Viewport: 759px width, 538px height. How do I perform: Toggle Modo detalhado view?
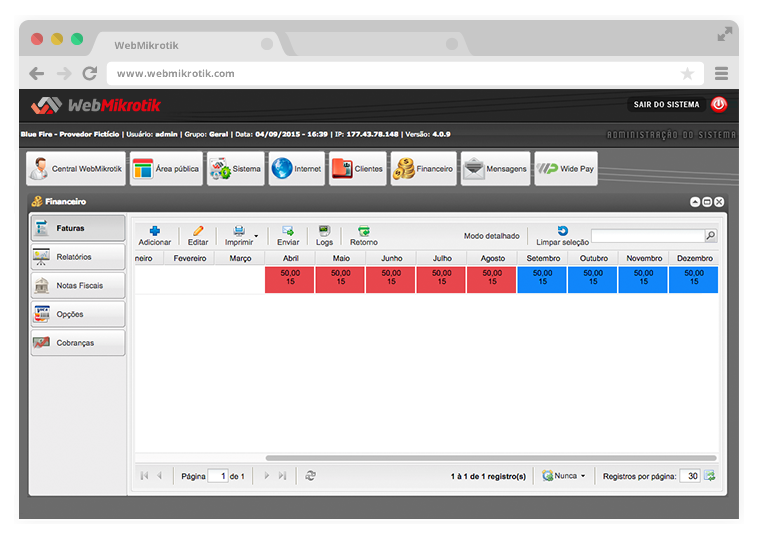pyautogui.click(x=491, y=236)
